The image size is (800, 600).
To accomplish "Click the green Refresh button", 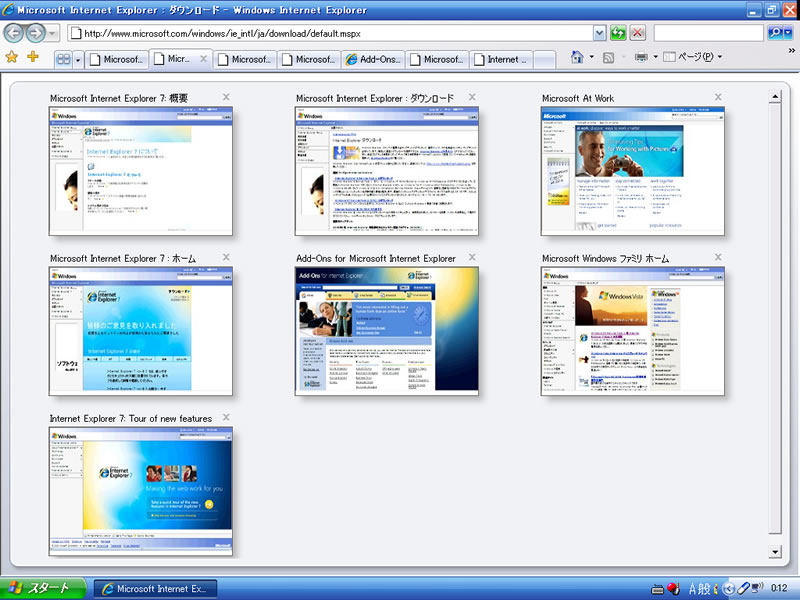I will 618,34.
